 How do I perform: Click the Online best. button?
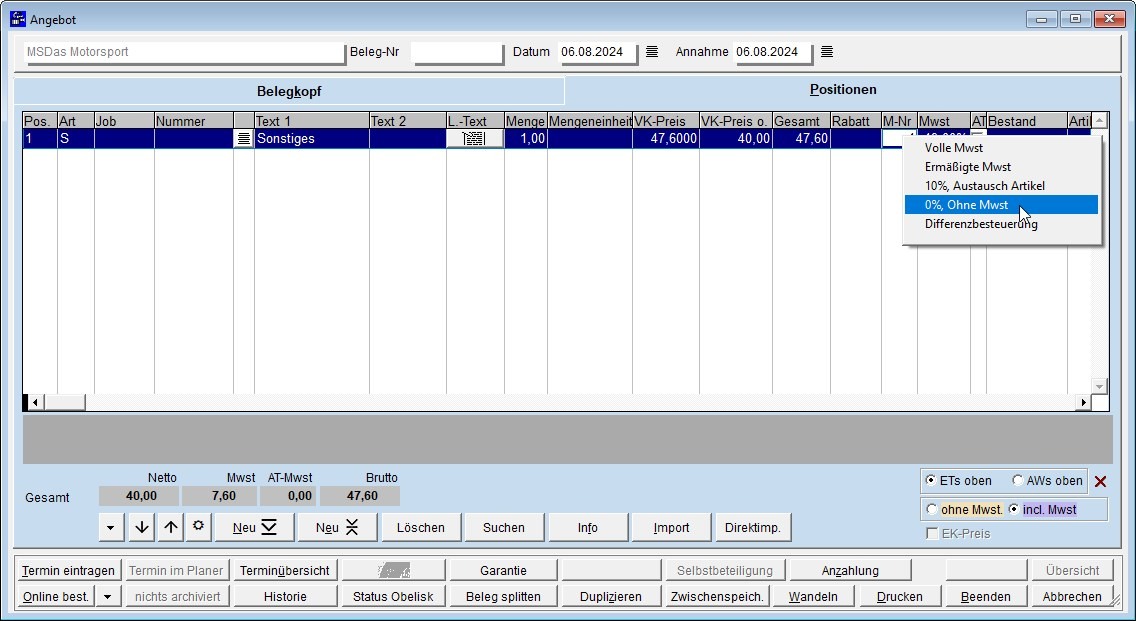coord(56,597)
